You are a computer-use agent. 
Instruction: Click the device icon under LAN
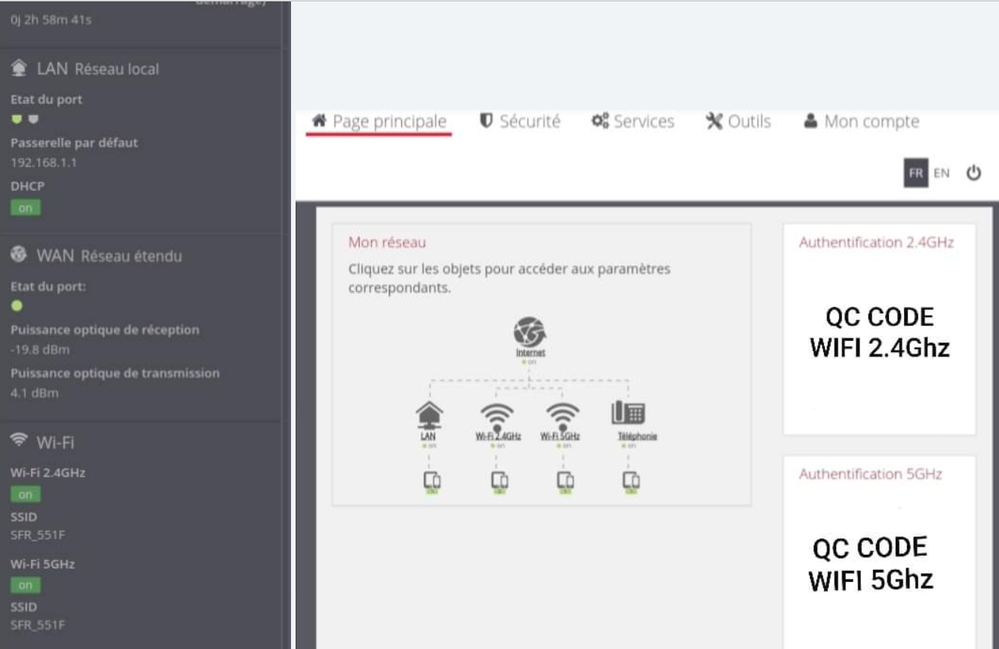click(x=431, y=481)
